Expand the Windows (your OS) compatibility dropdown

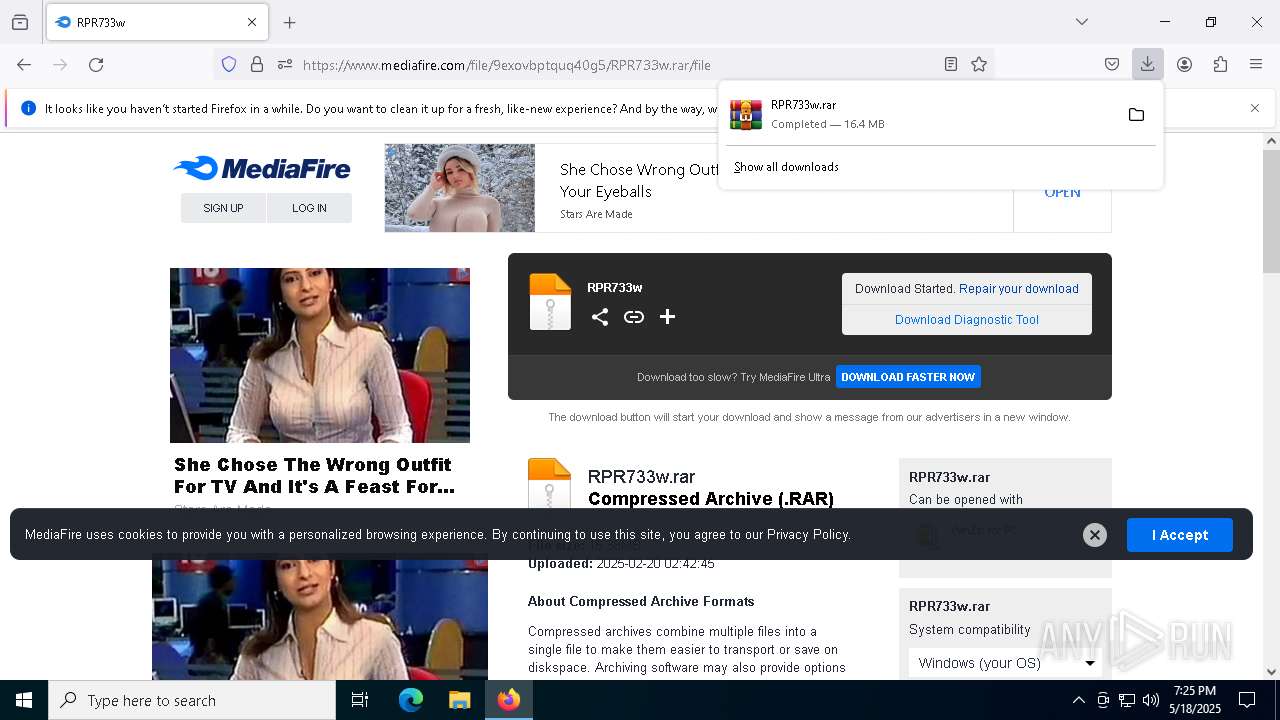point(1005,663)
